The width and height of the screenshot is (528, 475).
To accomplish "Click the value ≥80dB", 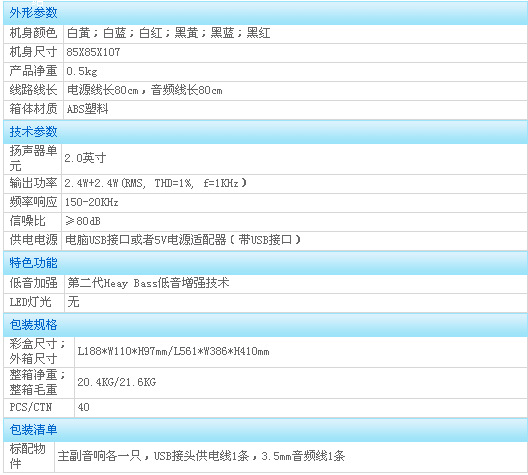I will point(82,221).
